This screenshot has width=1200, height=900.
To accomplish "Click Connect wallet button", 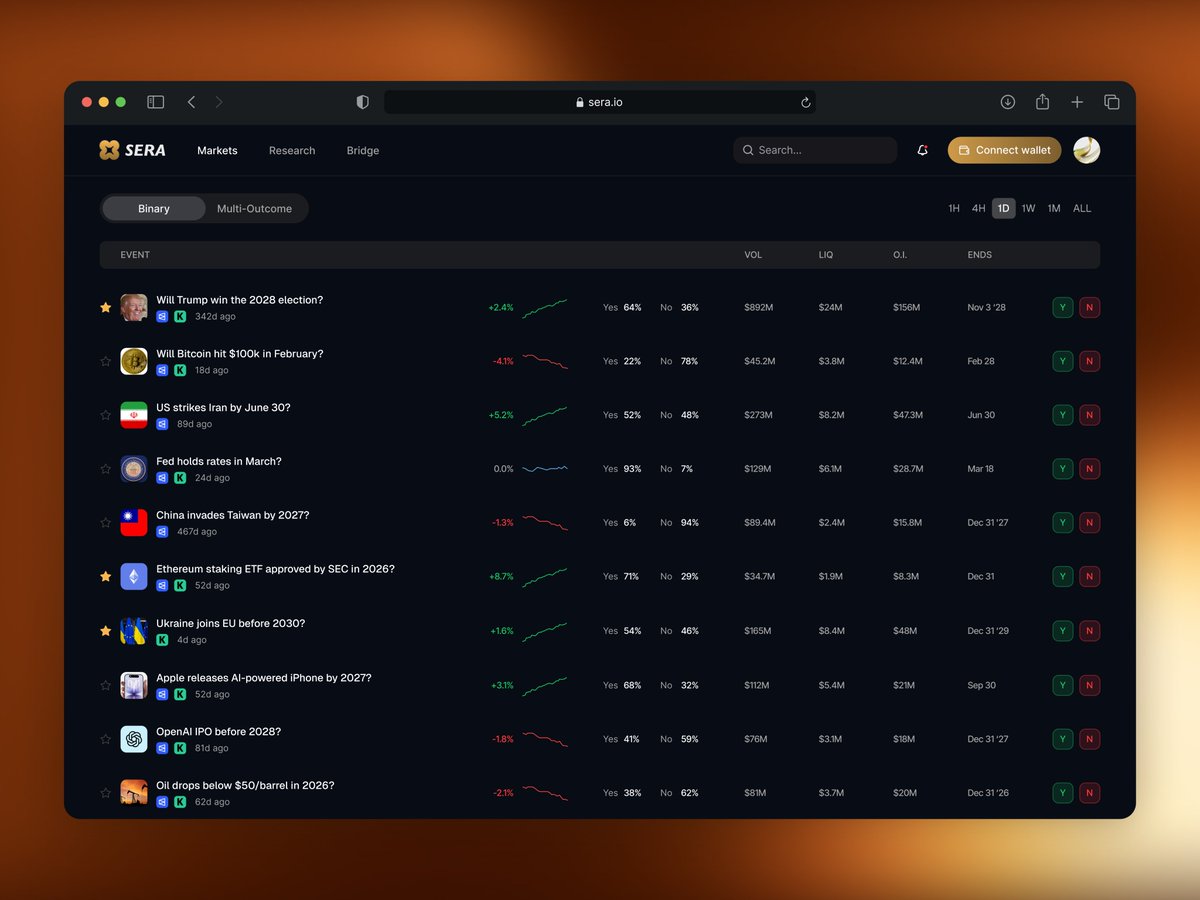I will click(x=1005, y=150).
